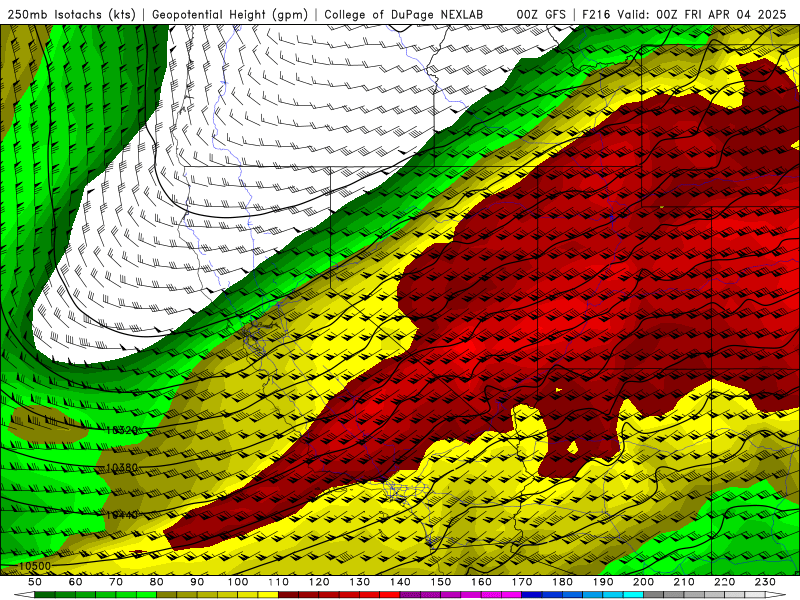Click the 10380 height contour label

pos(122,467)
